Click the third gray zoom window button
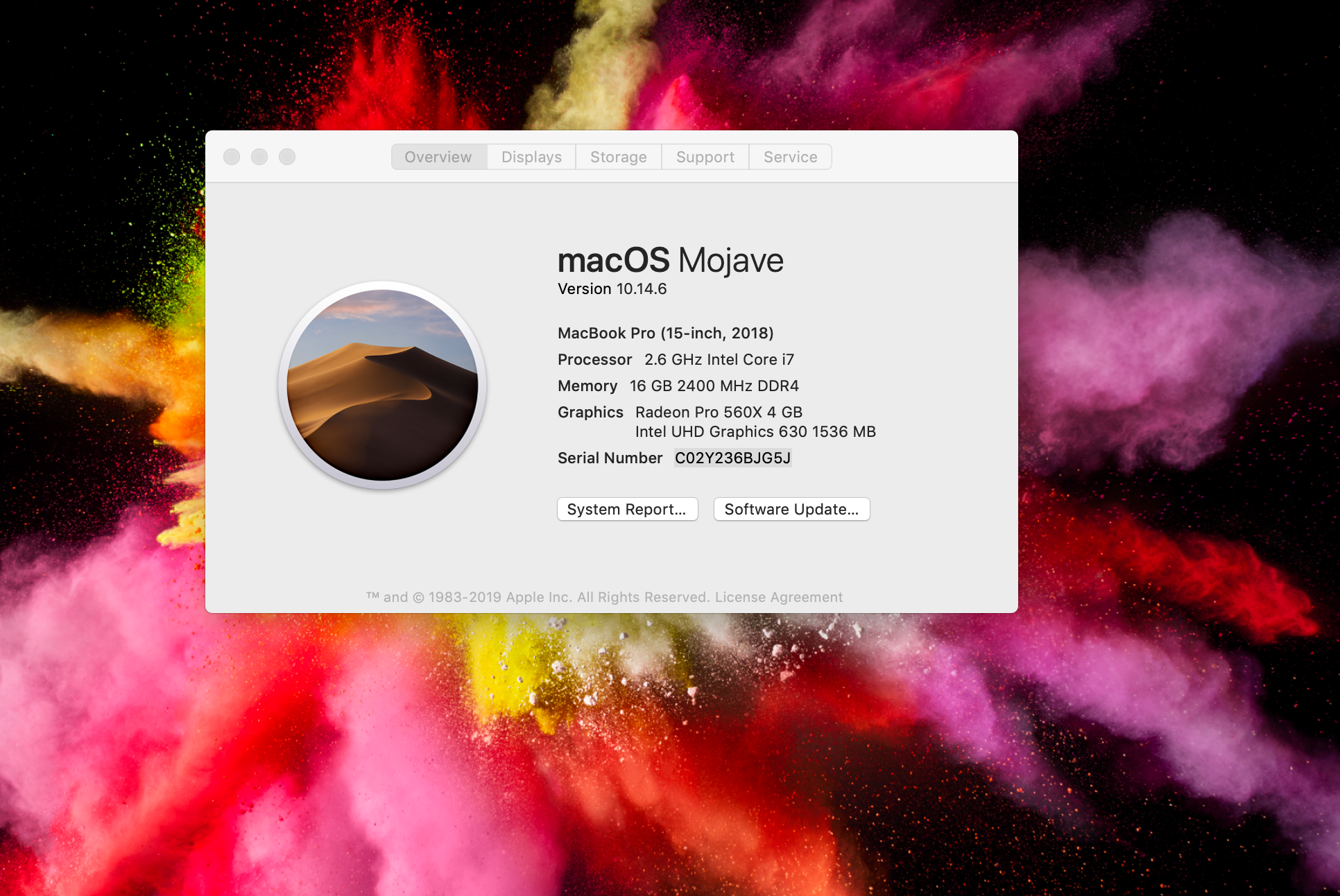1340x896 pixels. (287, 157)
